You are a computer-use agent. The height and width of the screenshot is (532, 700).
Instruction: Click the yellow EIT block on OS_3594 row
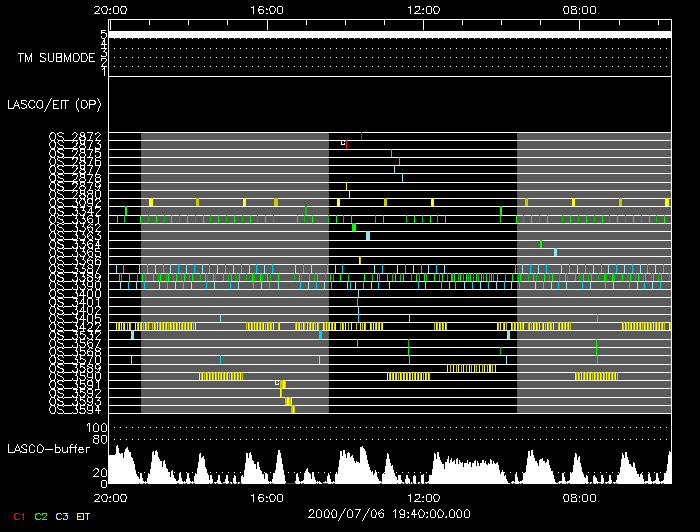pyautogui.click(x=292, y=408)
